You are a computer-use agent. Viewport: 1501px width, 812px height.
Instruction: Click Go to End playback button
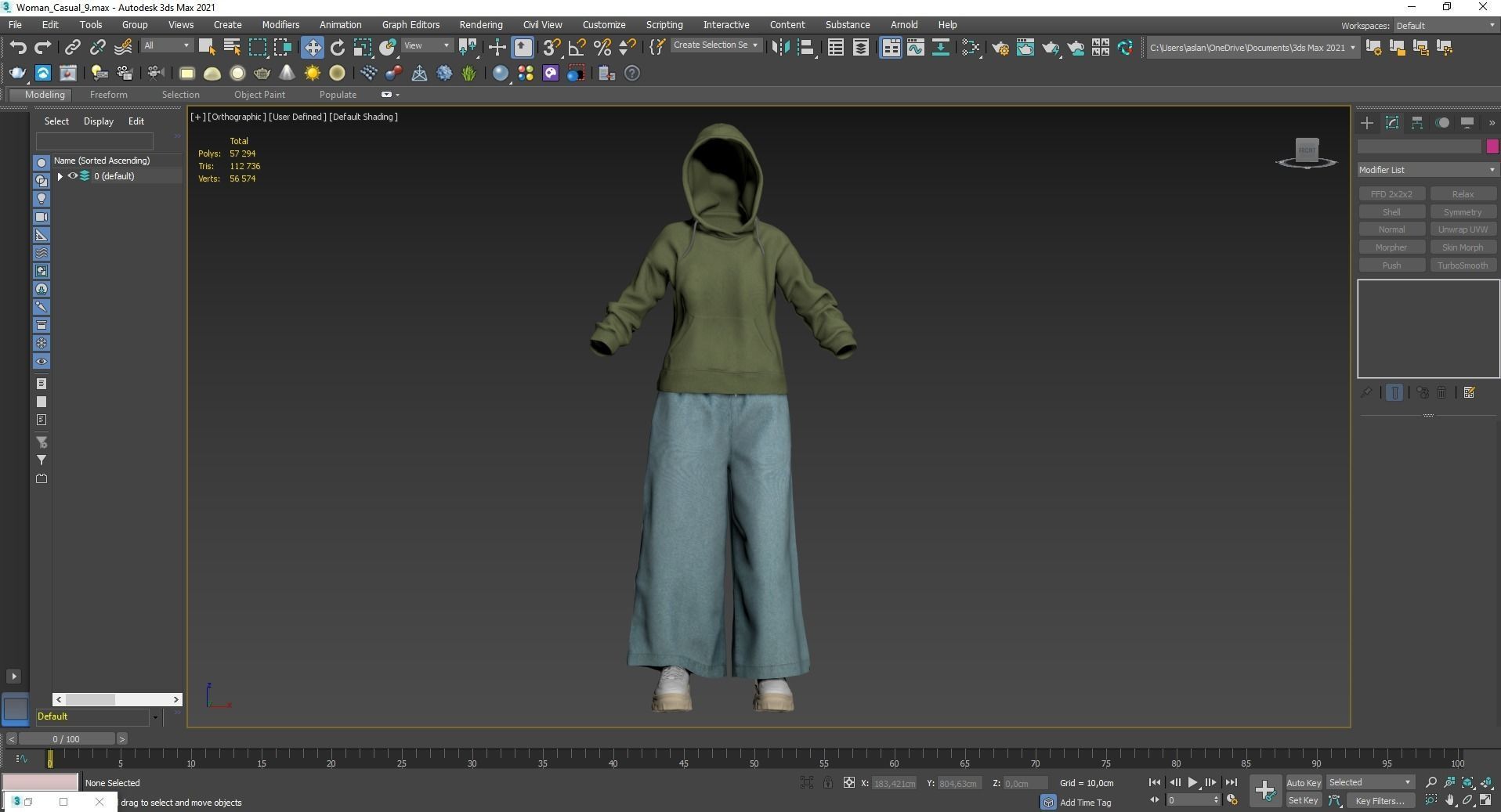[1231, 782]
